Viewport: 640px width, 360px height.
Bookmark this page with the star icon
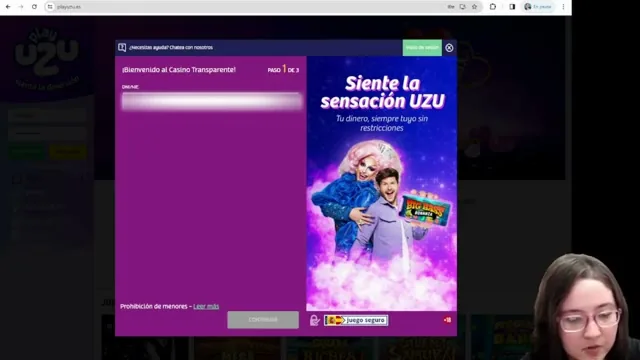pyautogui.click(x=474, y=7)
